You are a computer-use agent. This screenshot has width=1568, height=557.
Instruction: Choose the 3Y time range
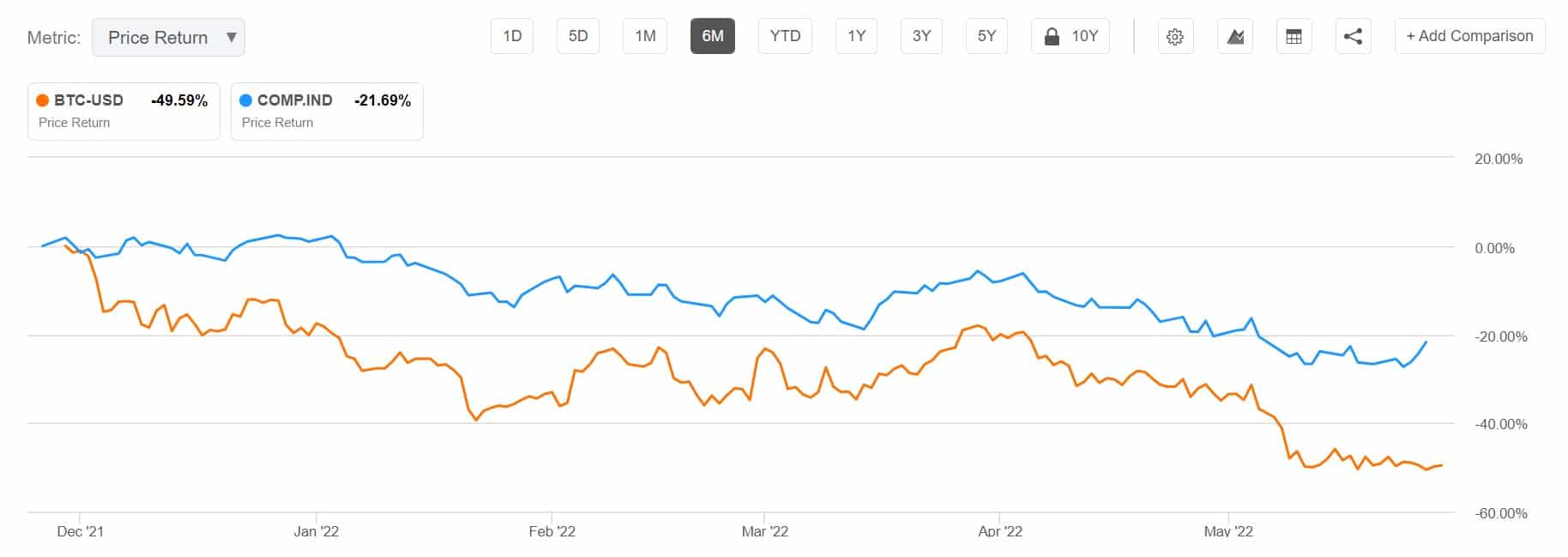pyautogui.click(x=921, y=36)
